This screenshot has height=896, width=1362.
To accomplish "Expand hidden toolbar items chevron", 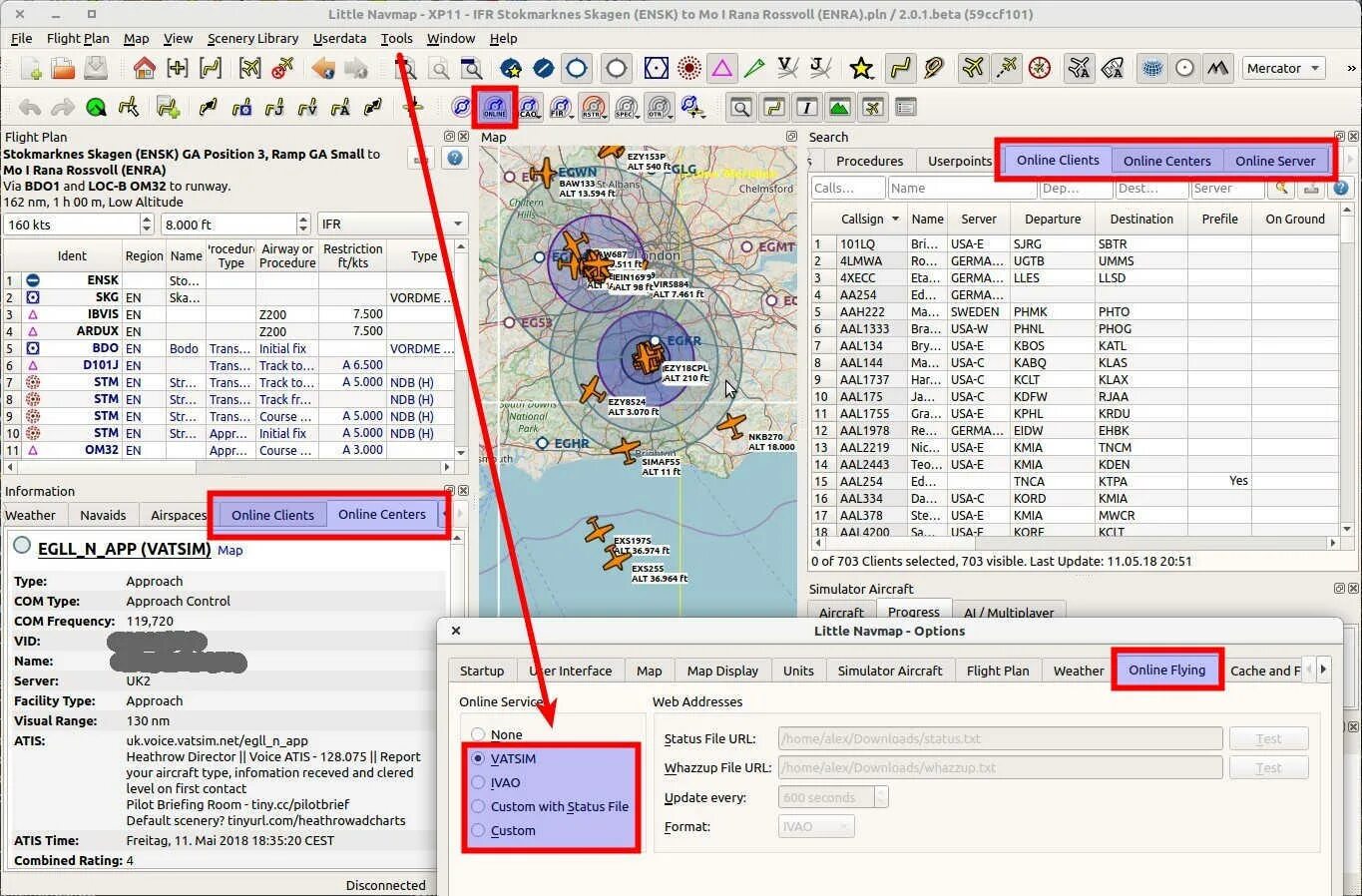I will click(x=1351, y=69).
